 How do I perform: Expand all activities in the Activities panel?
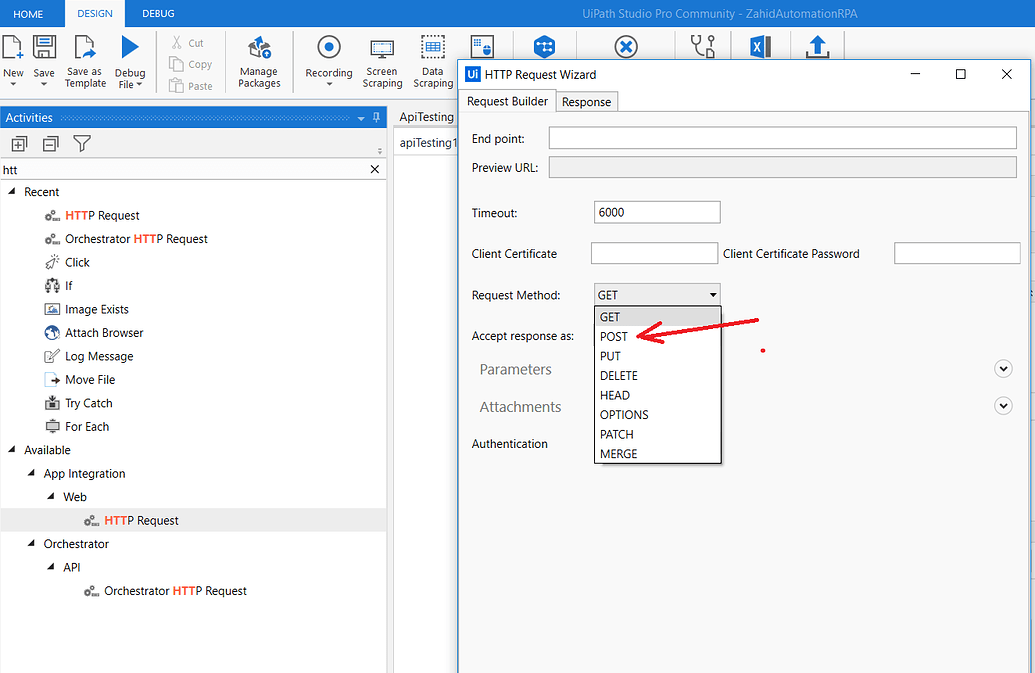(x=18, y=144)
